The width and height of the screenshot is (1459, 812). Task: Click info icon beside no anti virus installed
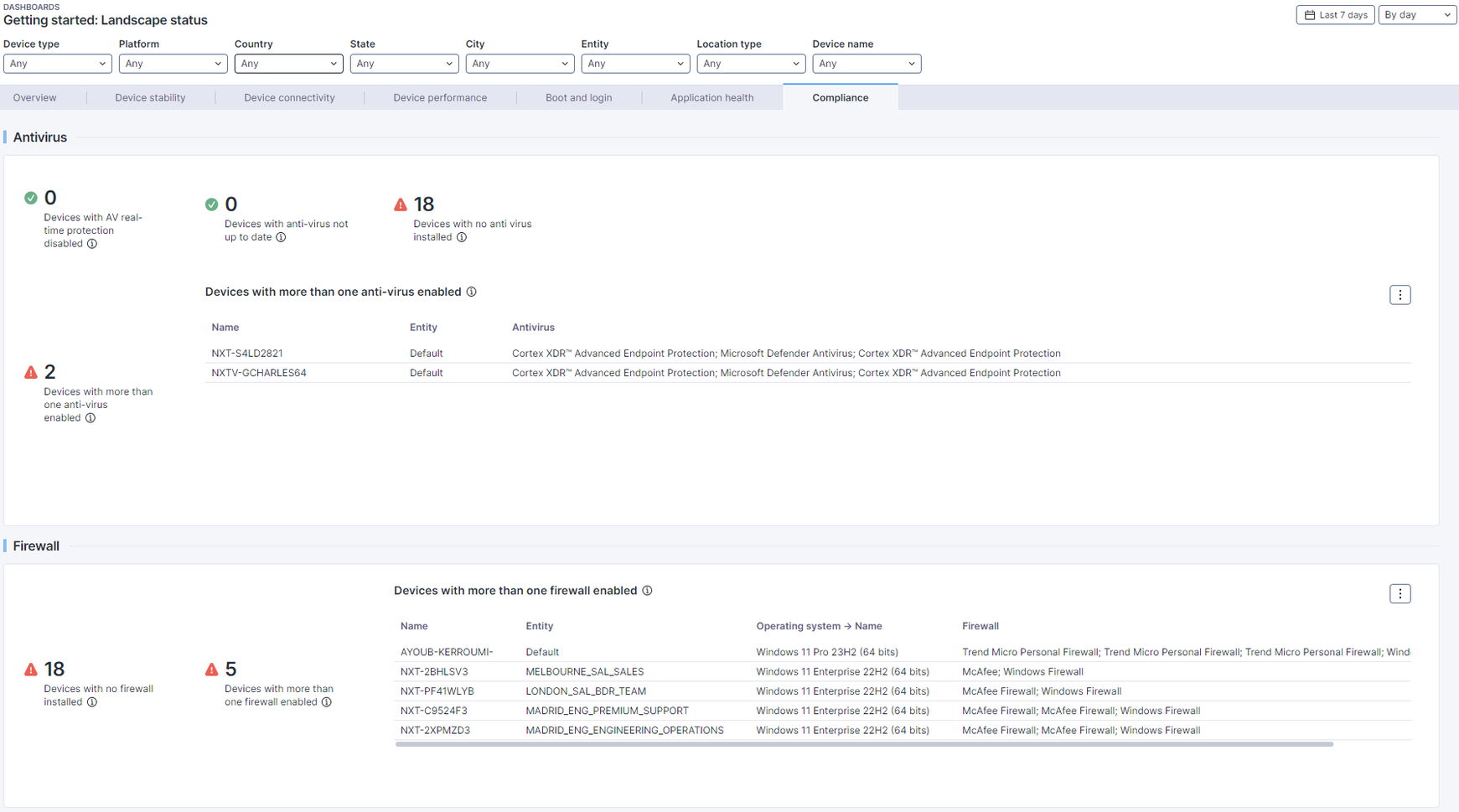click(x=462, y=237)
